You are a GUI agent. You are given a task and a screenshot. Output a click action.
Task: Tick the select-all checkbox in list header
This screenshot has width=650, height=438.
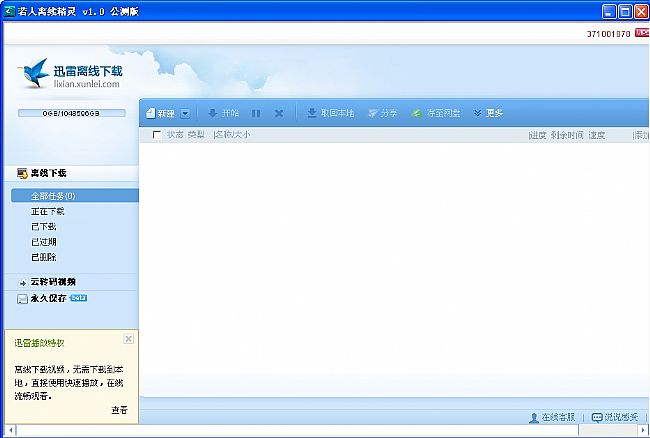157,135
